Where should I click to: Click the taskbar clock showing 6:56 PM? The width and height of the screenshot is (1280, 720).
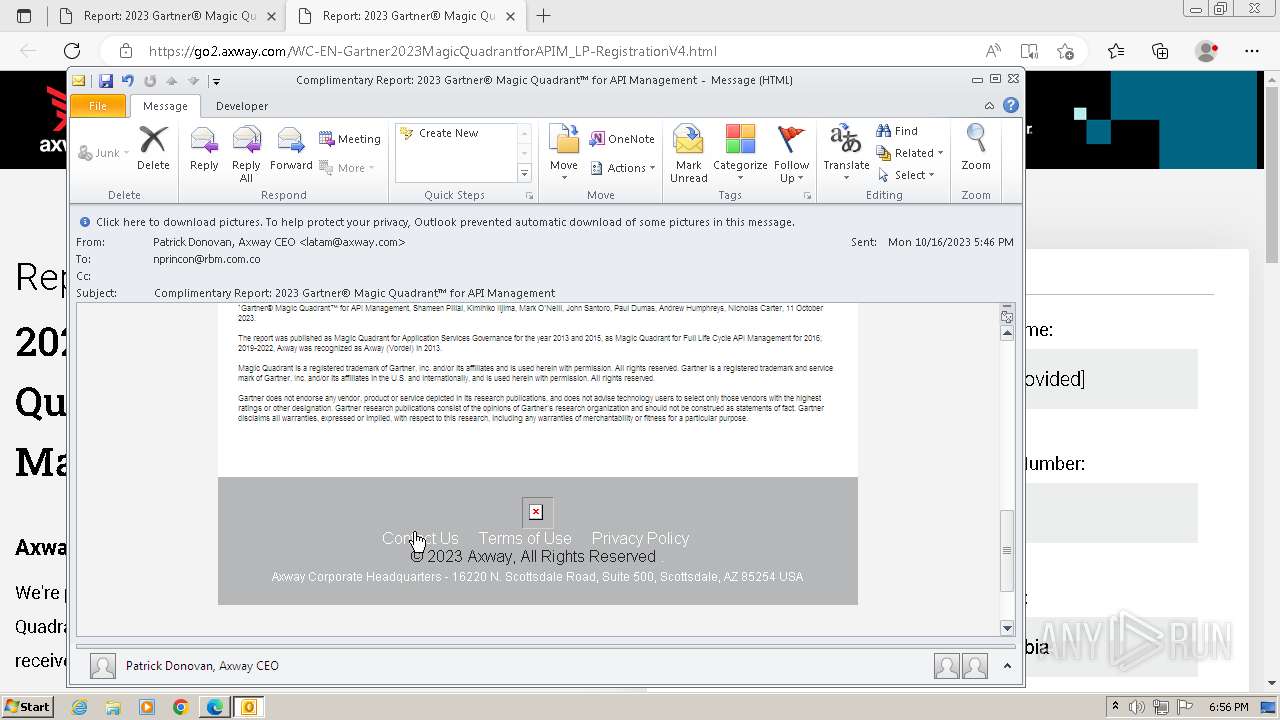[1228, 707]
